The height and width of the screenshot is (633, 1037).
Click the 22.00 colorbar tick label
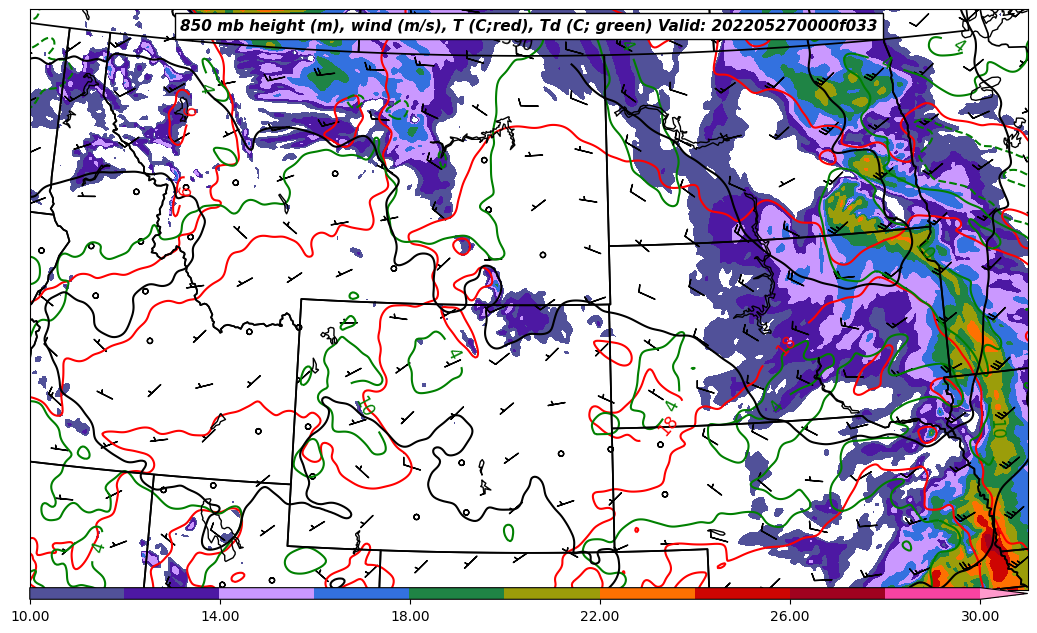600,615
